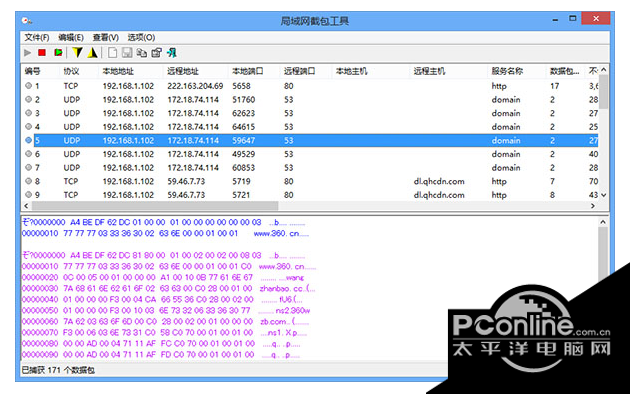Click the app icon in the title bar
630x394 pixels.
tap(27, 20)
